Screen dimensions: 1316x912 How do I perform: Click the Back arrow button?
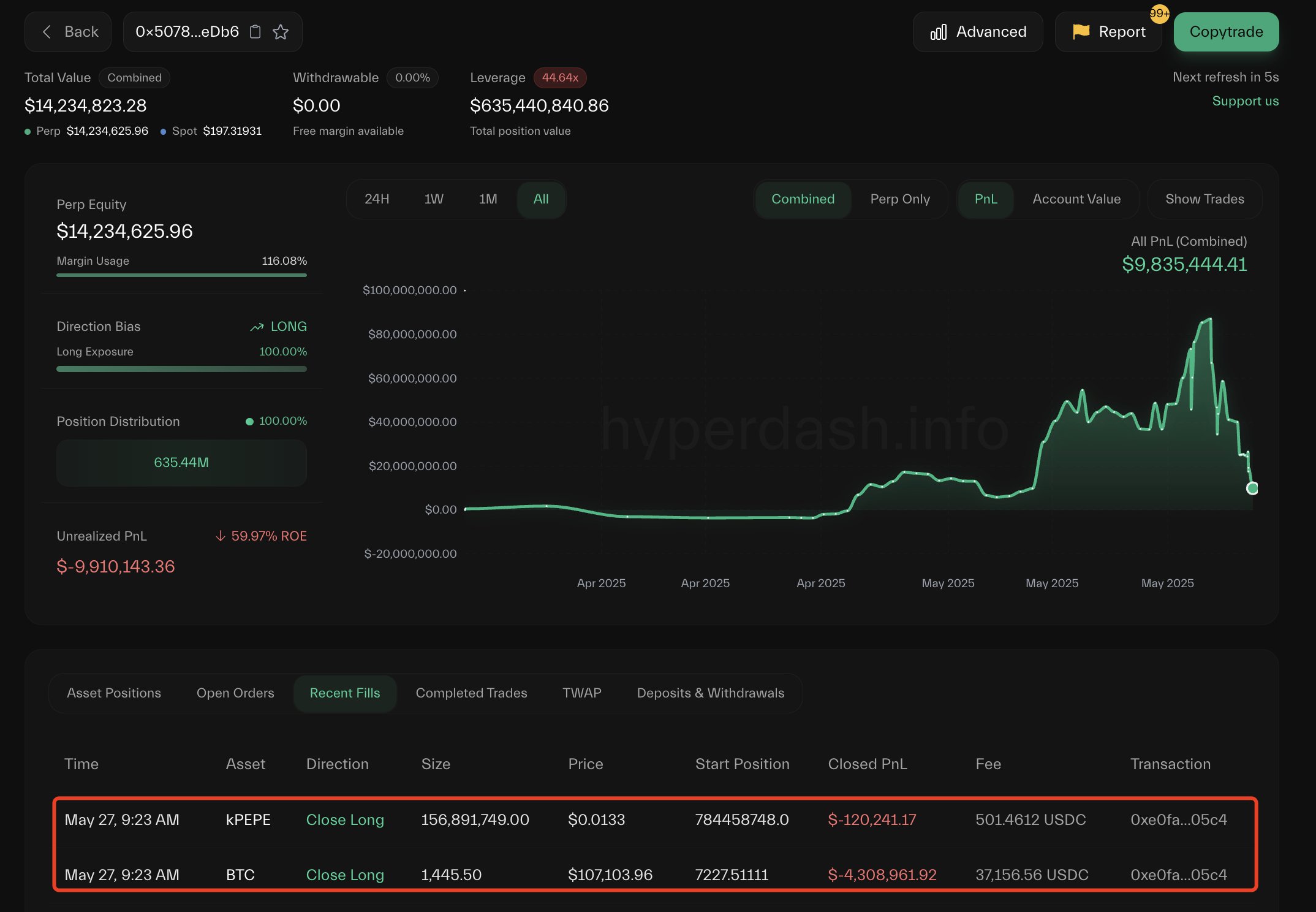[68, 32]
